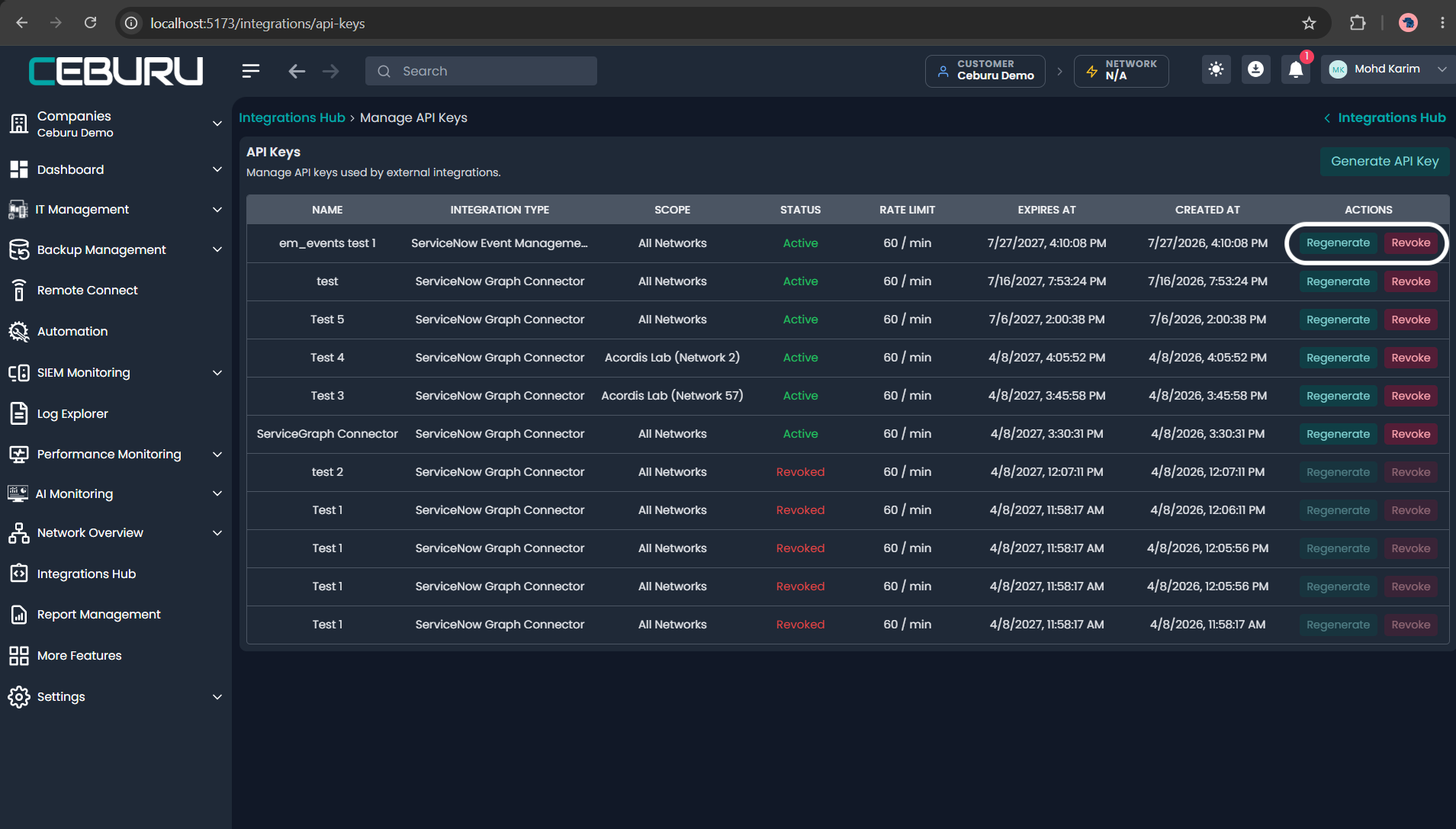Bookmark this page with the star icon
Image resolution: width=1456 pixels, height=829 pixels.
[x=1309, y=24]
